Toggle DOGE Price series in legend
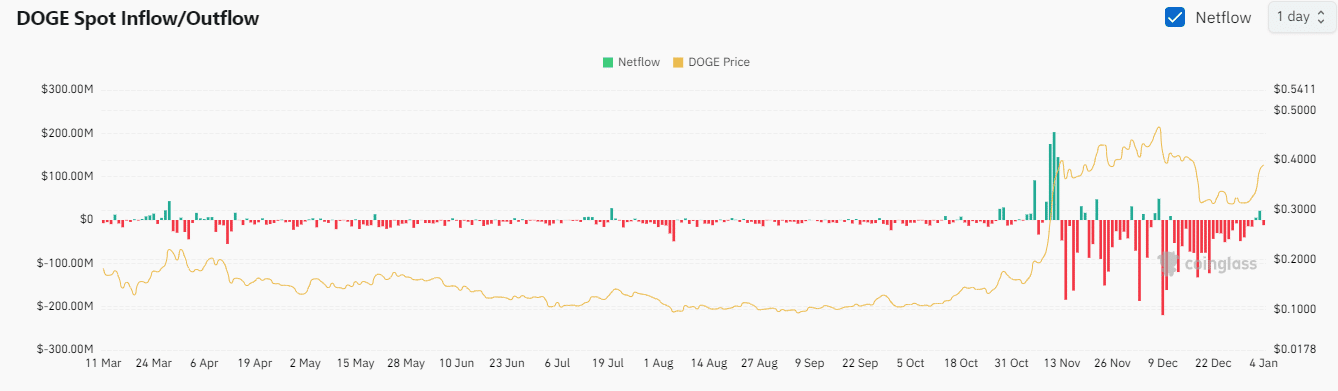The image size is (1338, 391). pyautogui.click(x=711, y=62)
